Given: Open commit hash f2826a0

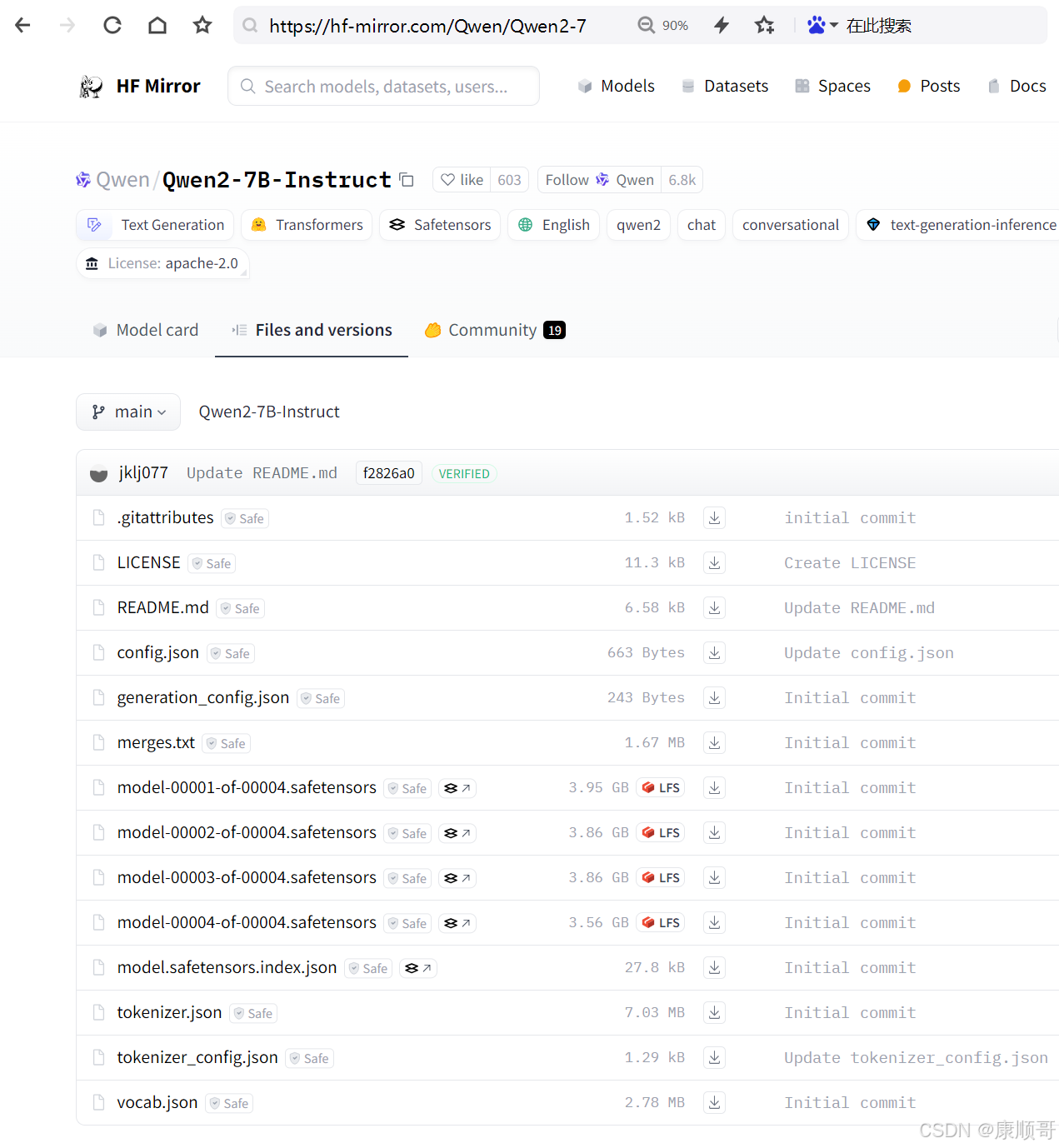Looking at the screenshot, I should [x=389, y=473].
